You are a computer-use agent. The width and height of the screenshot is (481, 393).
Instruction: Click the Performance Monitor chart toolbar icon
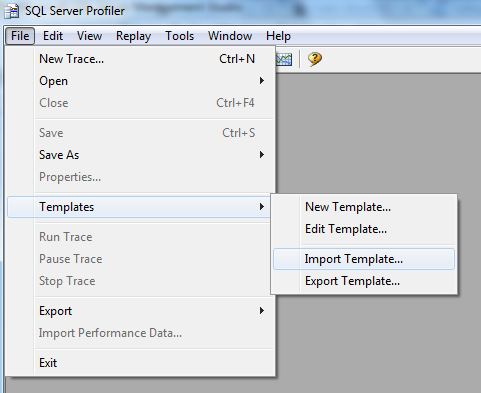tap(284, 59)
